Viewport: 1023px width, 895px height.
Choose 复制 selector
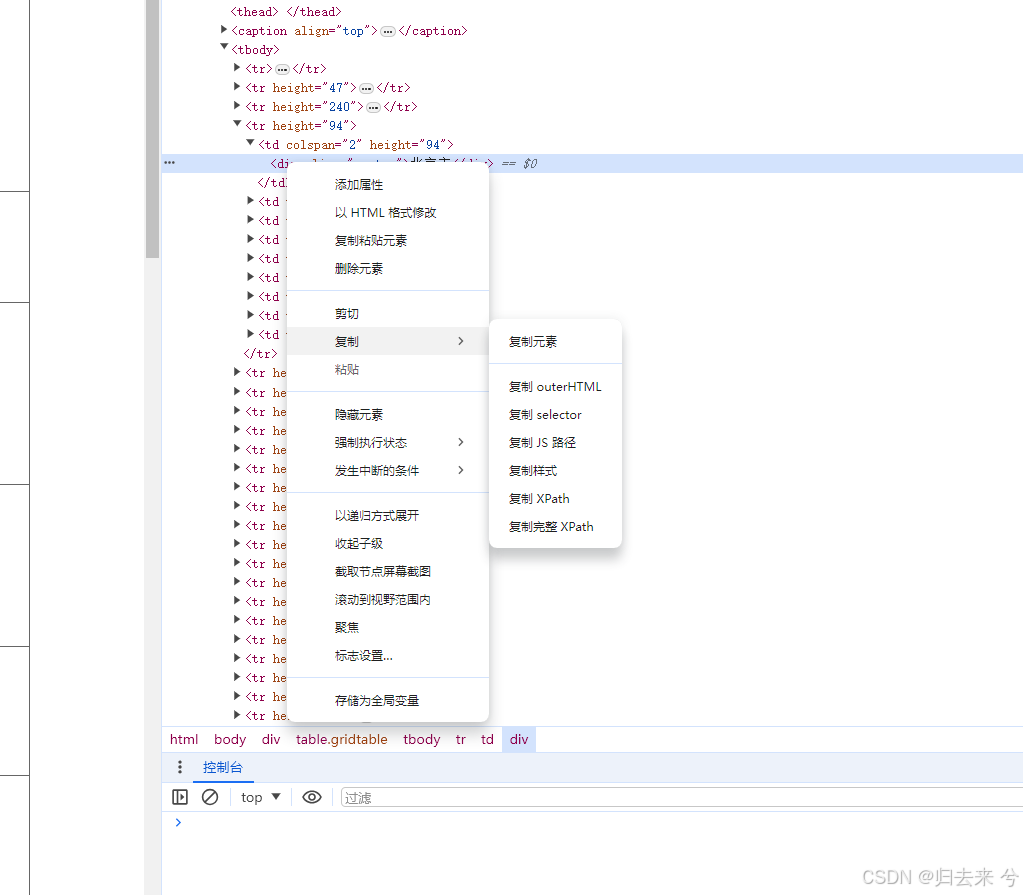point(555,415)
